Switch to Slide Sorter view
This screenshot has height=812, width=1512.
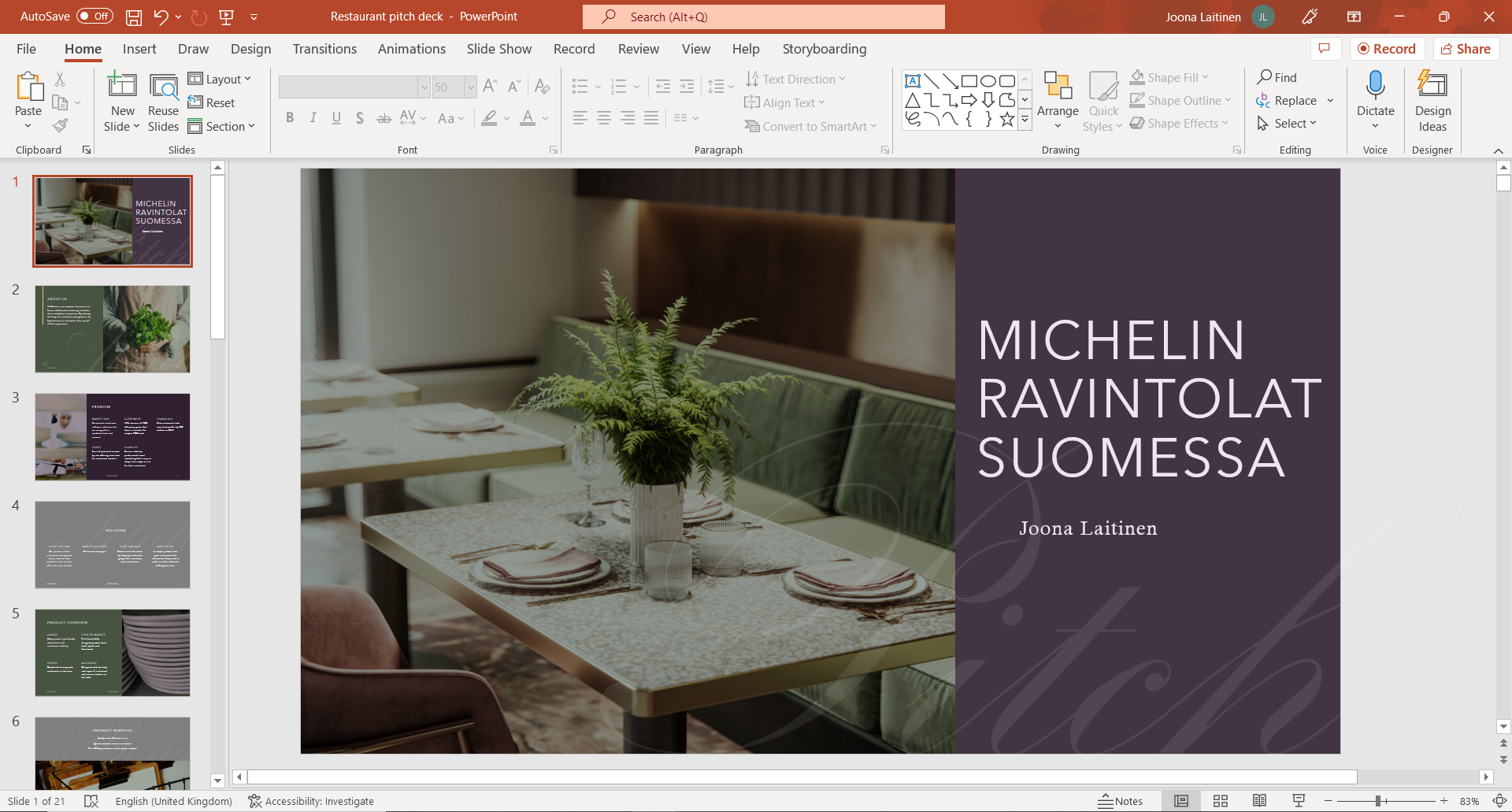point(1220,801)
